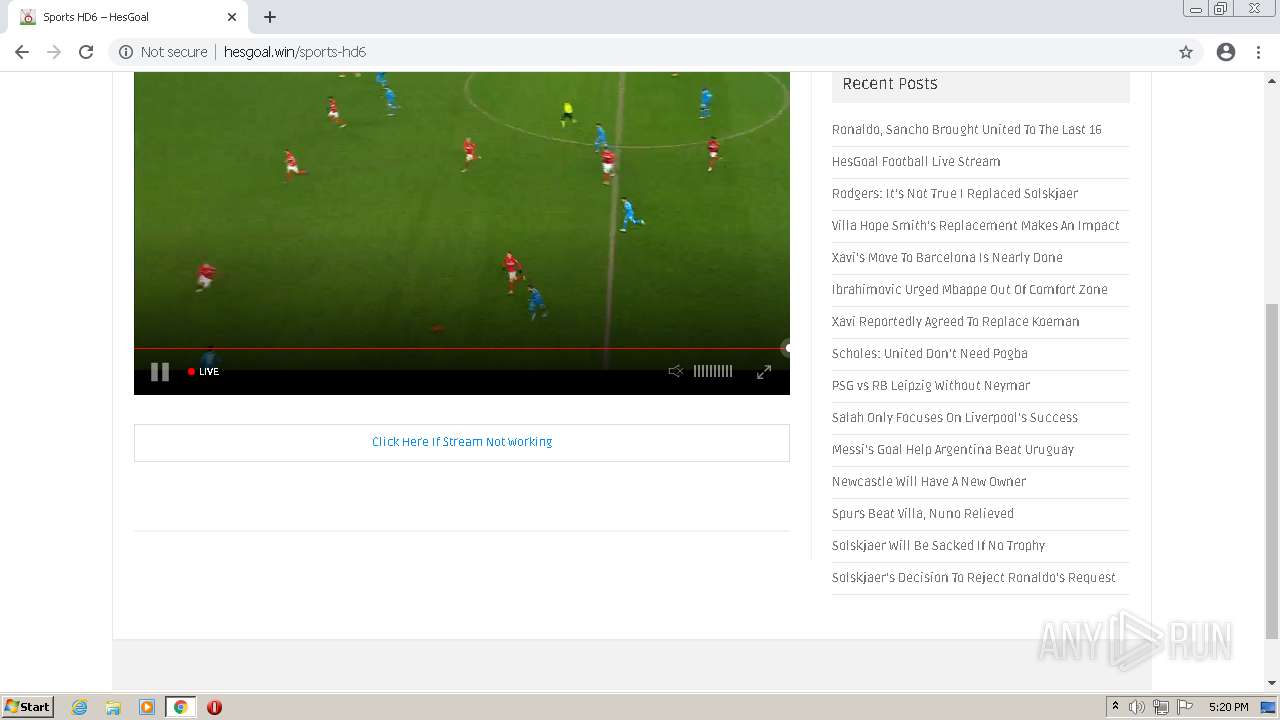
Task: Open Windows Media Player taskbar icon
Action: [x=147, y=707]
